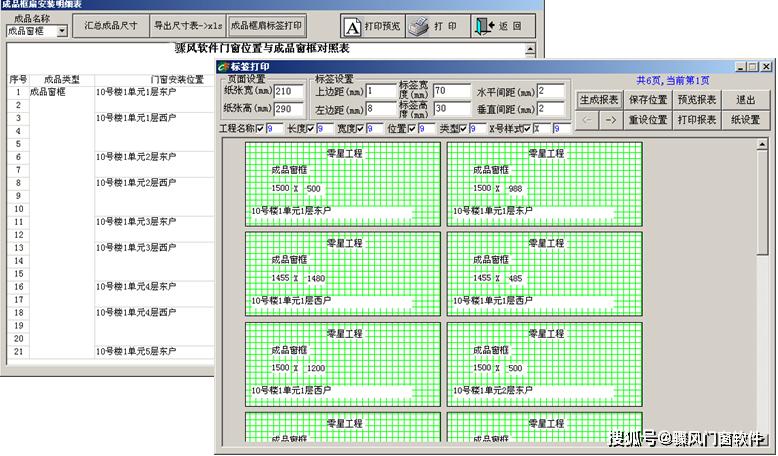
Task: Click the 纸张宽 field showing 210
Action: (289, 91)
